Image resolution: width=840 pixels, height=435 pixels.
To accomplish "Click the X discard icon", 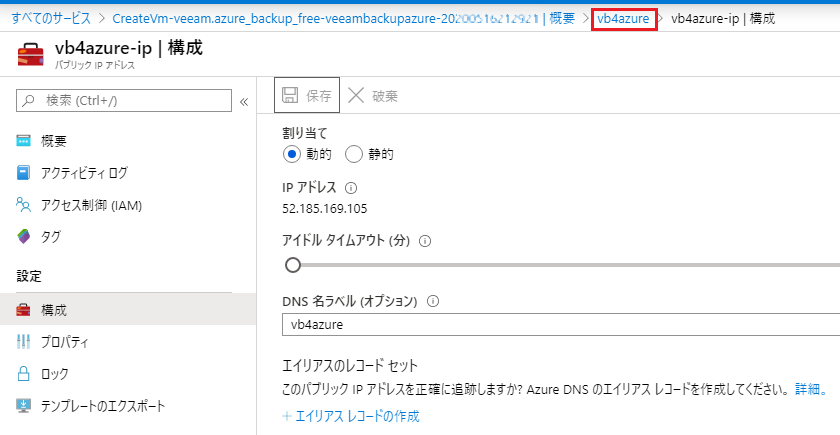I will [x=356, y=95].
